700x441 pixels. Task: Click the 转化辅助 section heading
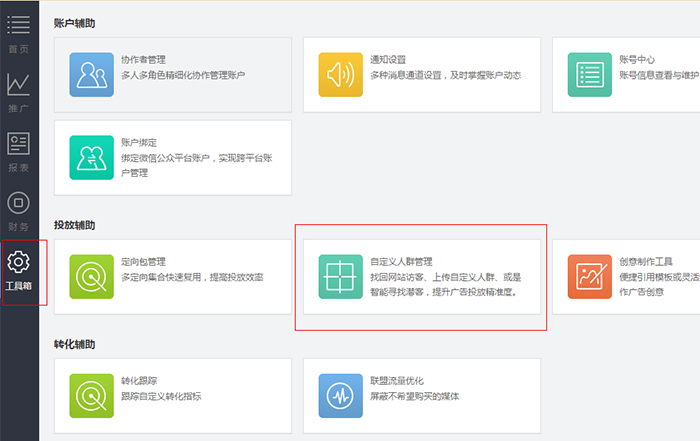[x=75, y=344]
